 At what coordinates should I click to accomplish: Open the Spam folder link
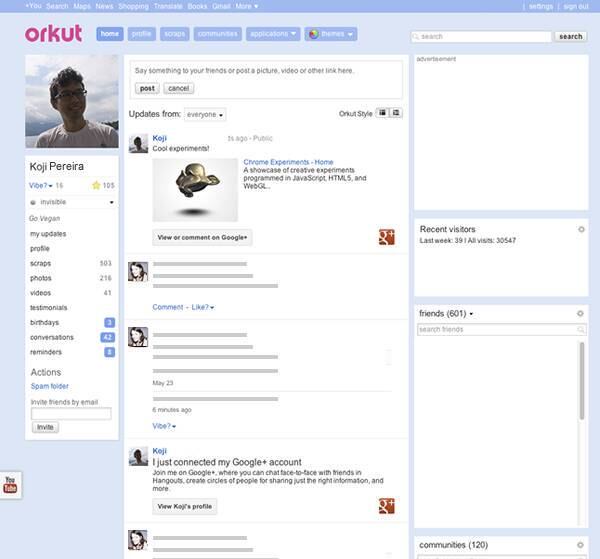(x=50, y=386)
